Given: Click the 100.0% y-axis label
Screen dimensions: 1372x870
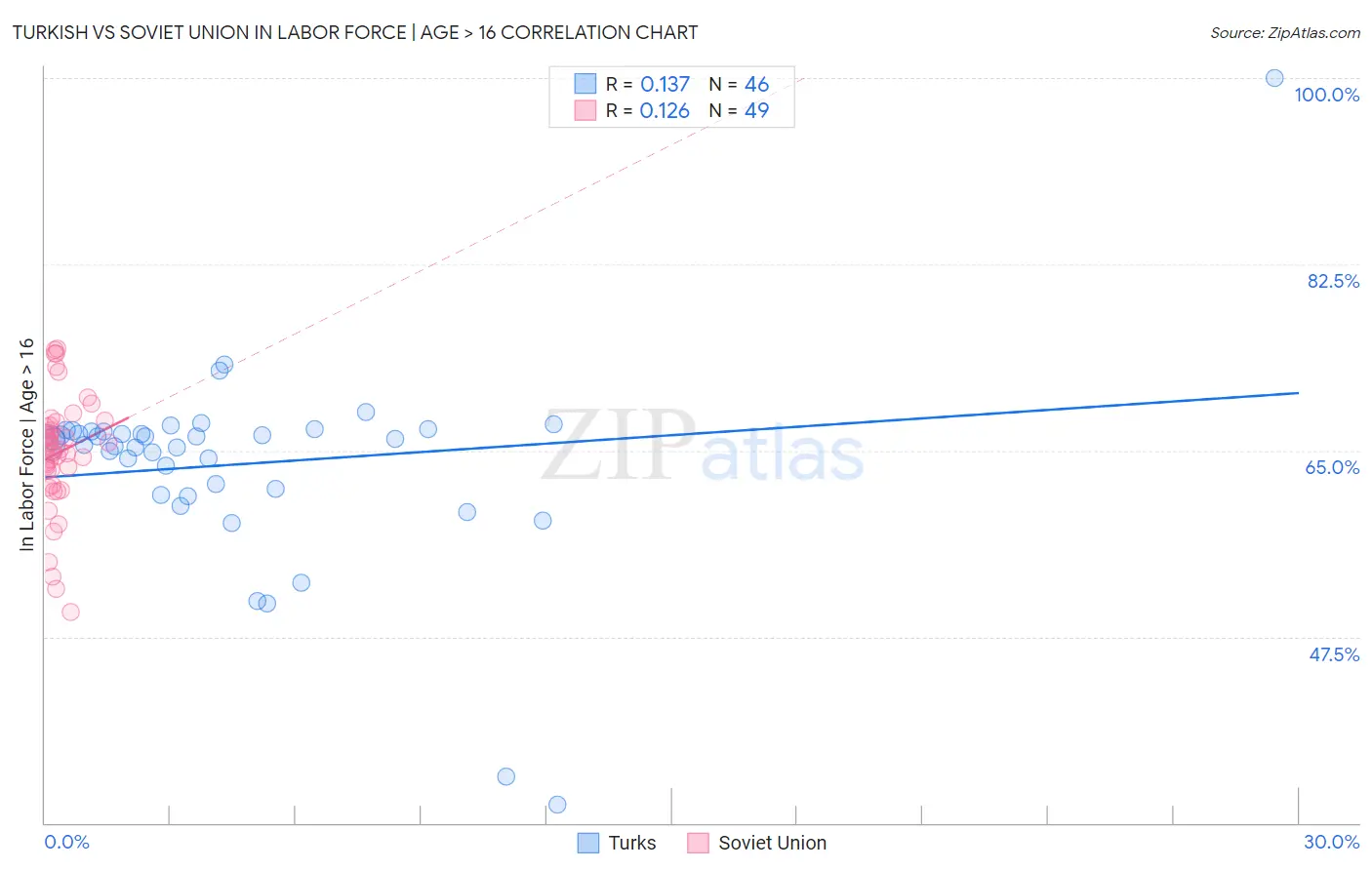Looking at the screenshot, I should [x=1326, y=95].
